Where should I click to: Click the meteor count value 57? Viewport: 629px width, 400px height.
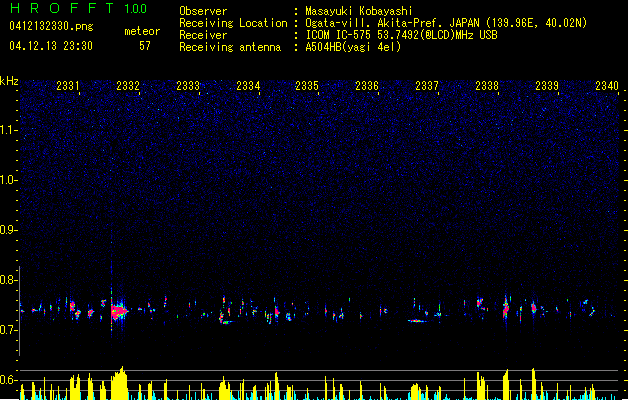point(145,46)
